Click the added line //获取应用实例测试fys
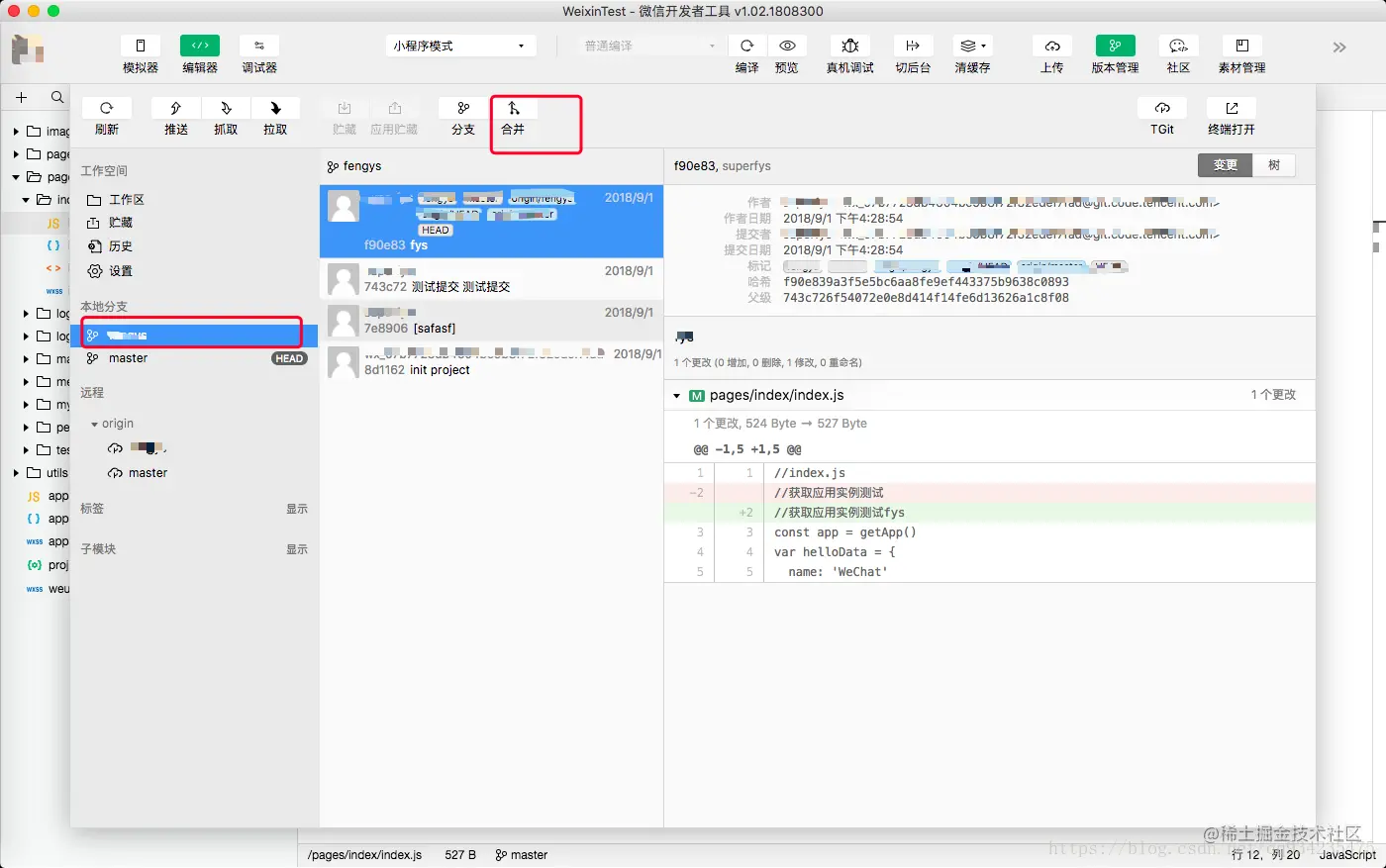1386x868 pixels. tap(840, 513)
